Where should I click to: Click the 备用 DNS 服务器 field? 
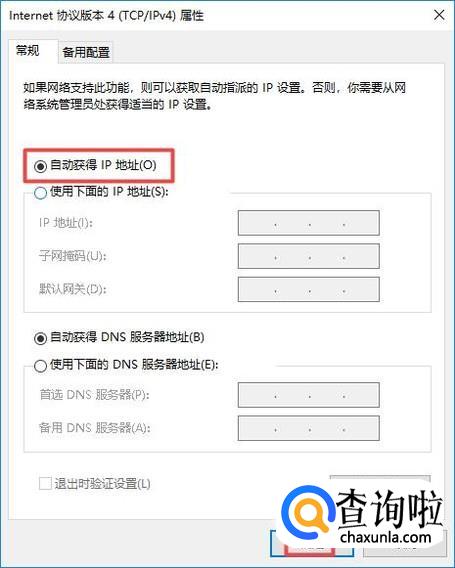(x=309, y=428)
